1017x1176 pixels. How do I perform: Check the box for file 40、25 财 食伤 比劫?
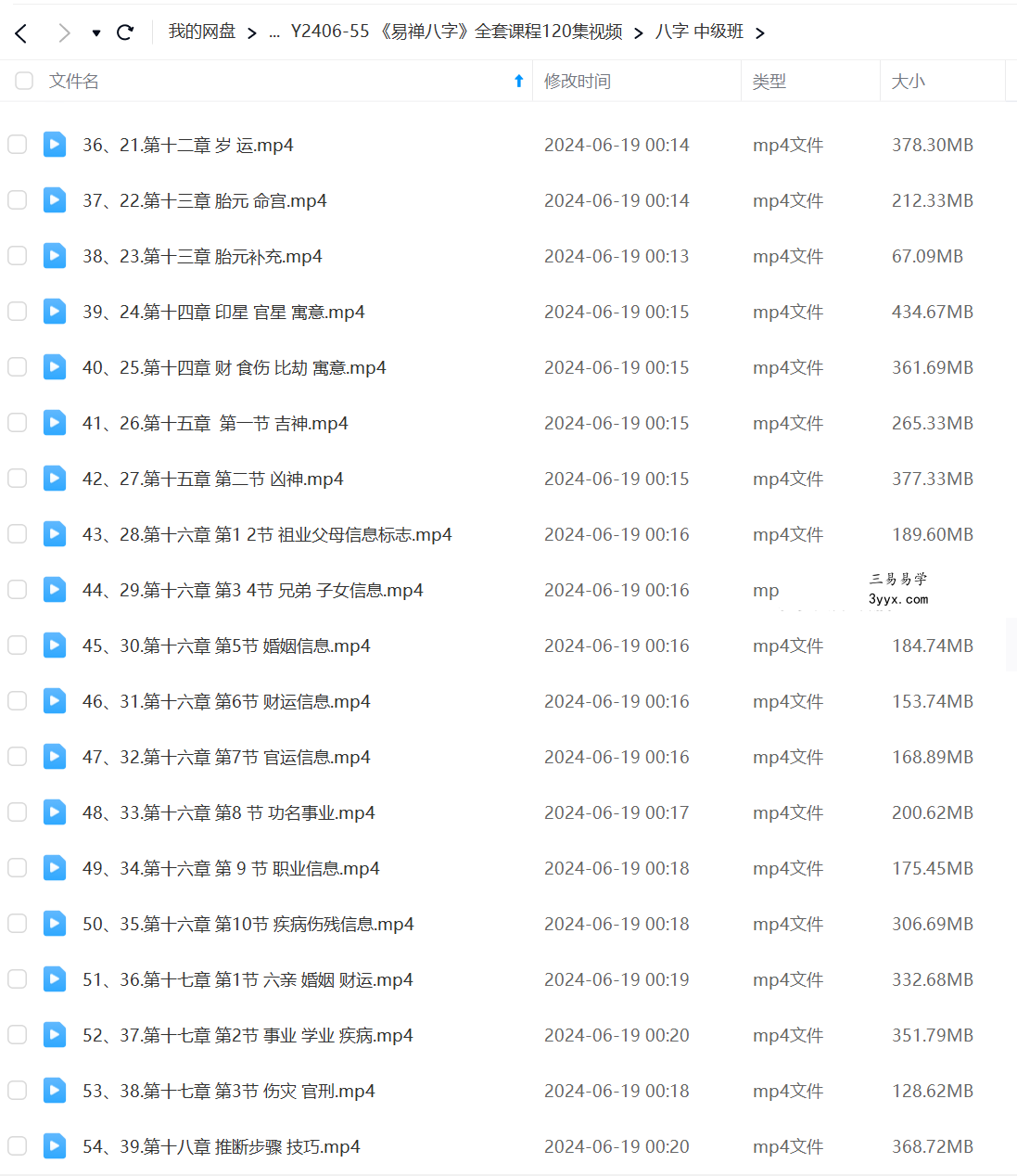point(18,367)
